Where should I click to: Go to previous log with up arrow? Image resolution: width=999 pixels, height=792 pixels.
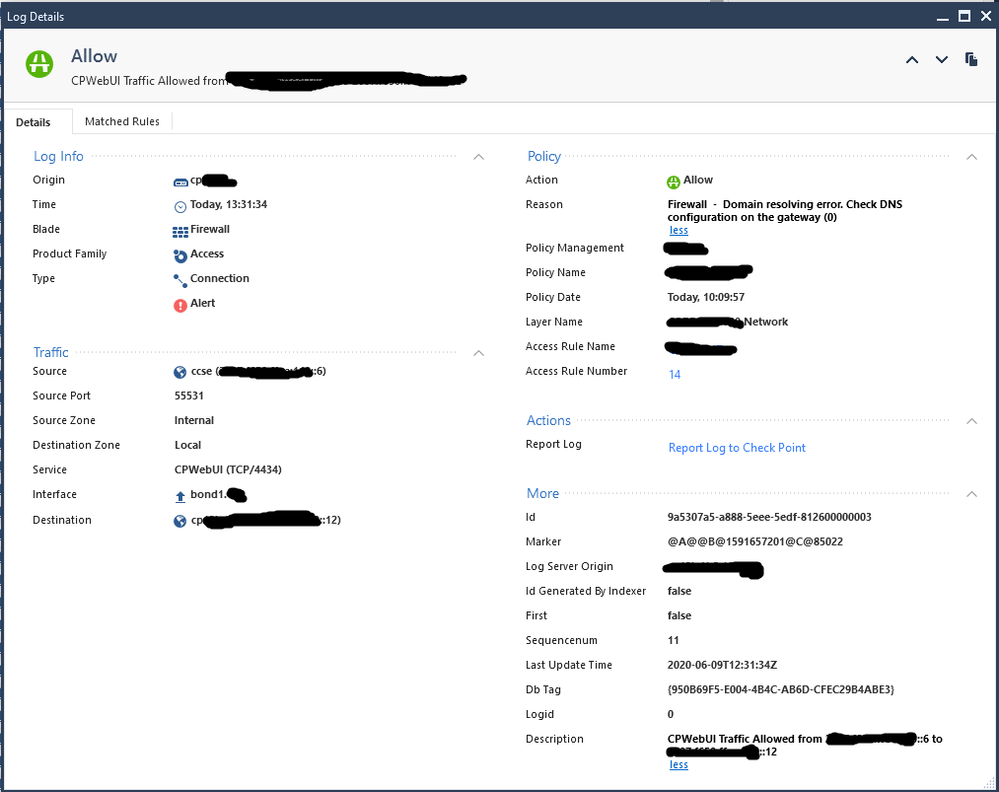[912, 60]
